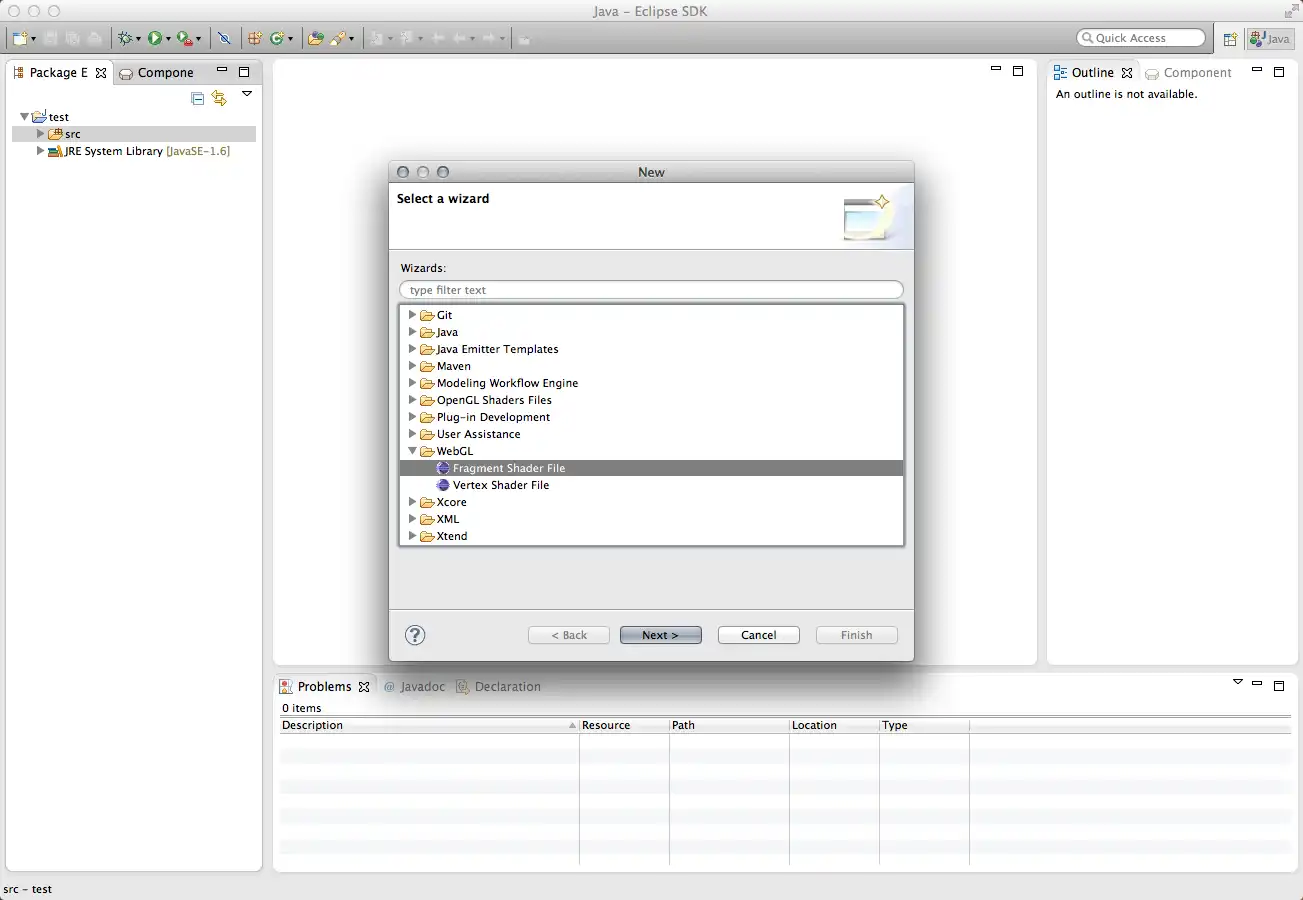Click the Open Perspective icon
The height and width of the screenshot is (900, 1303).
pos(1230,39)
